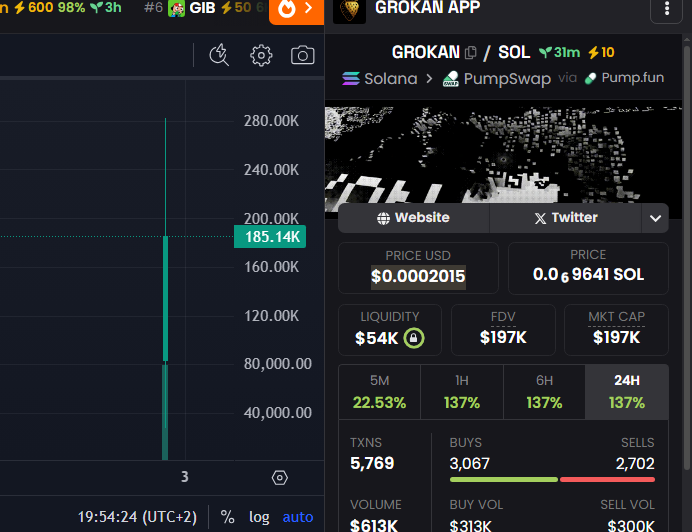The height and width of the screenshot is (532, 692).
Task: Click the 40,000.00 price axis label
Action: 278,413
